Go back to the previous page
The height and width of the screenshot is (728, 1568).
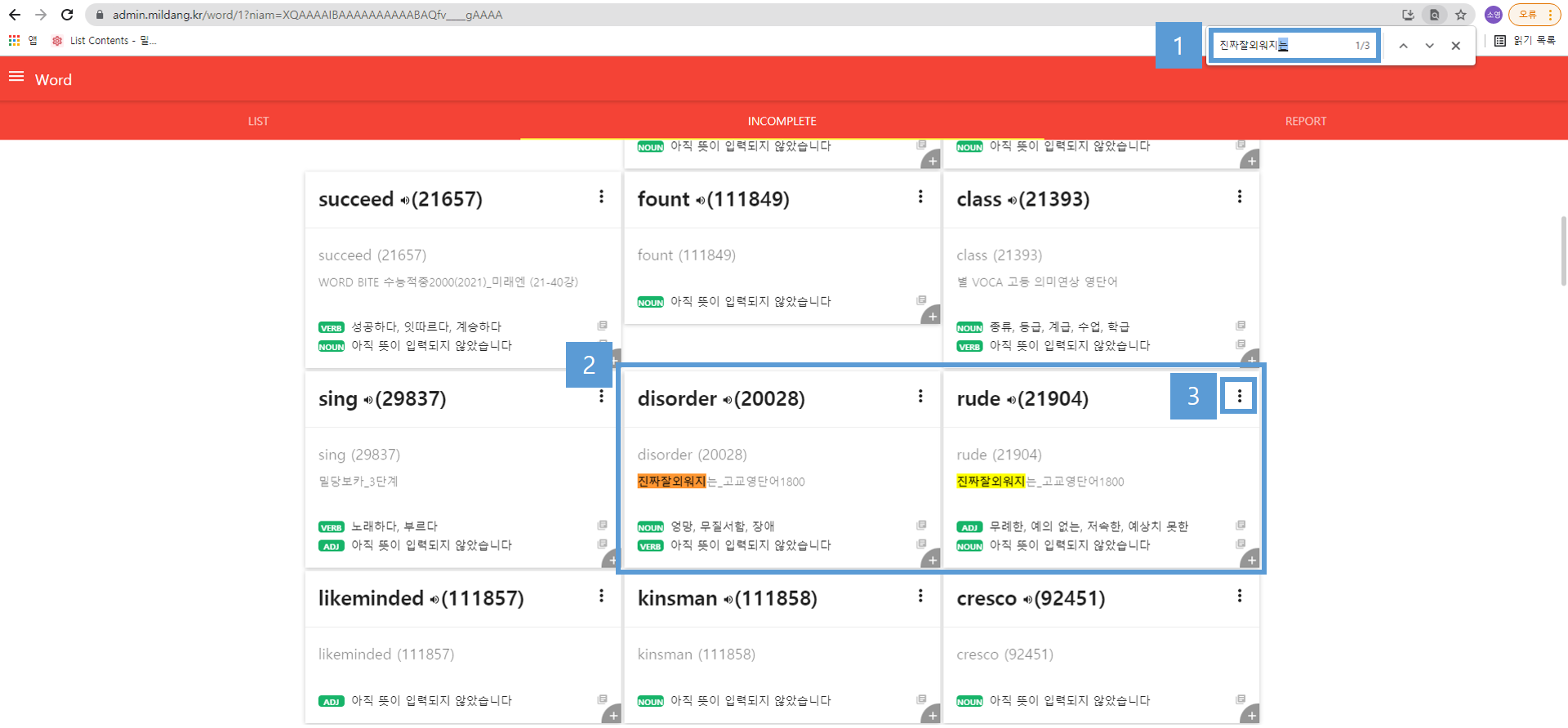tap(15, 15)
